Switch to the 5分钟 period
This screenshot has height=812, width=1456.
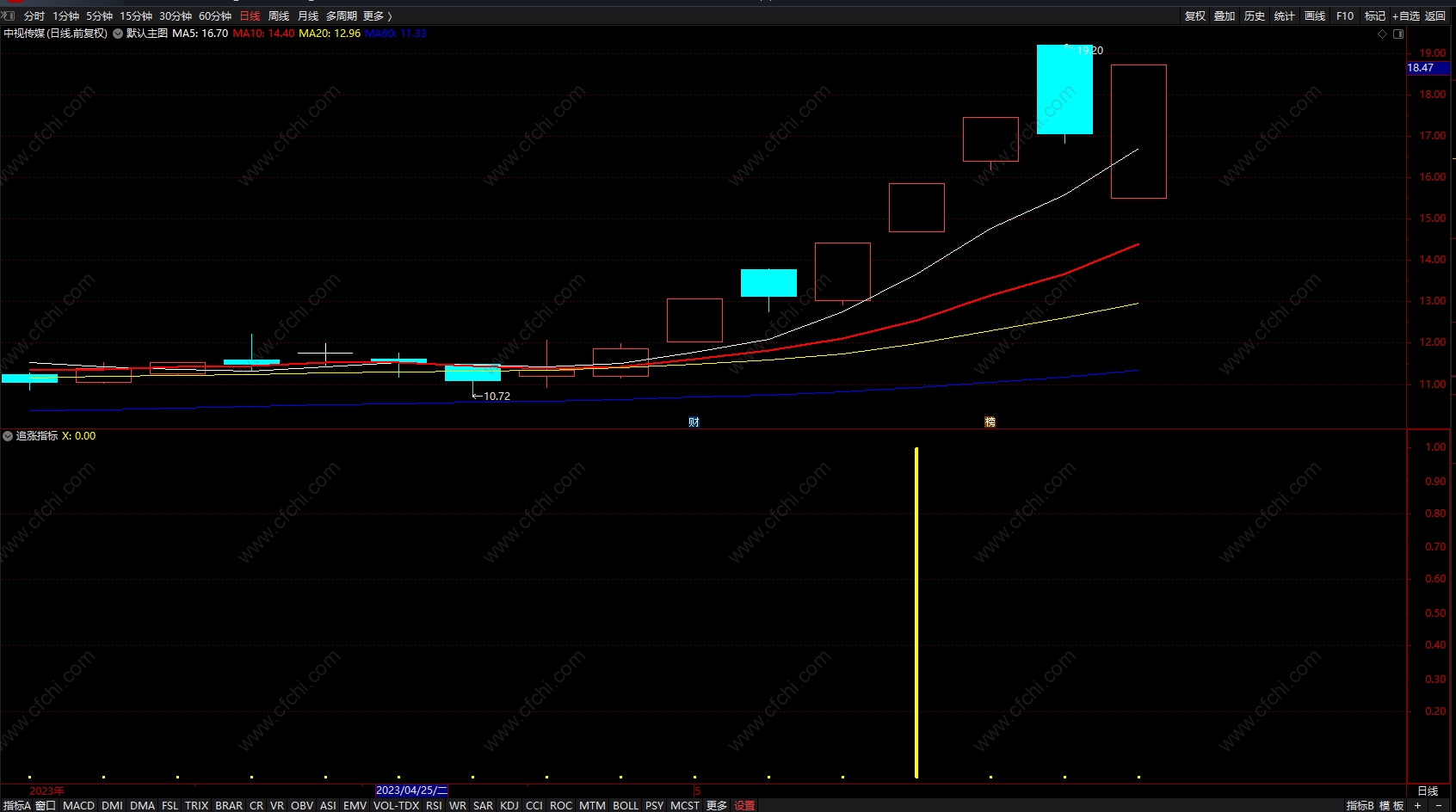coord(100,16)
